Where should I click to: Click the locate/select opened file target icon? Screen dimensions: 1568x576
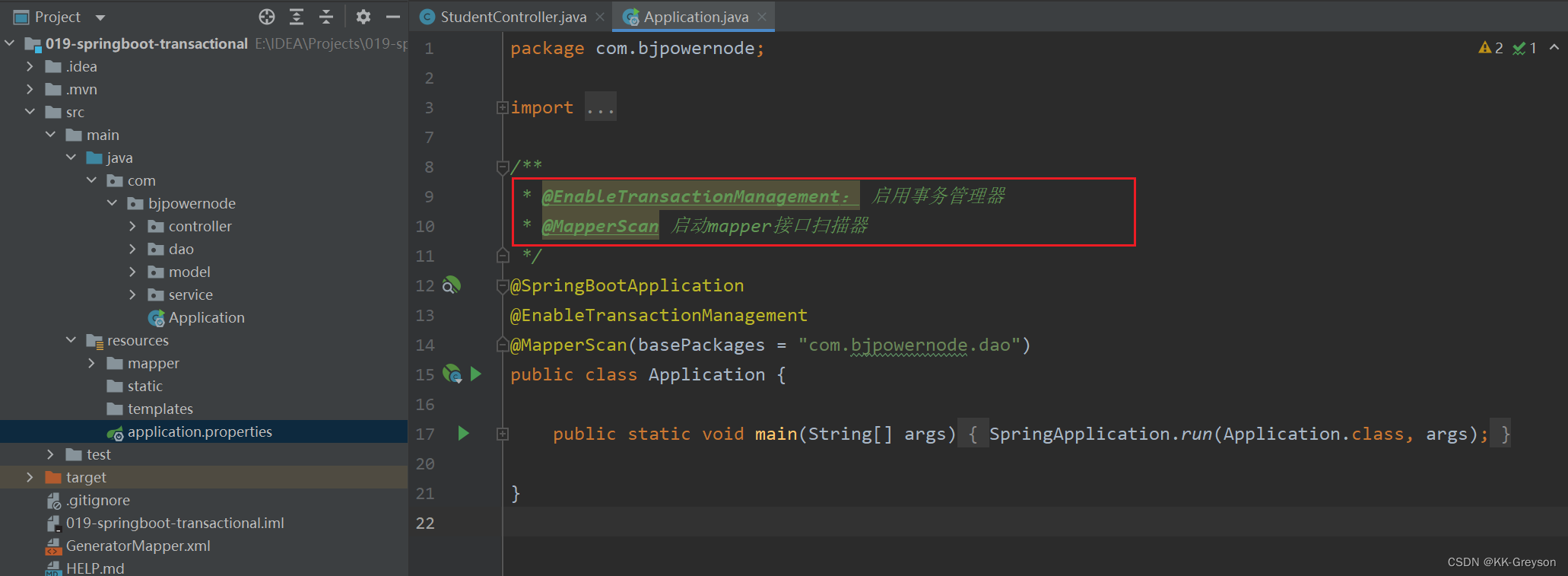point(266,17)
